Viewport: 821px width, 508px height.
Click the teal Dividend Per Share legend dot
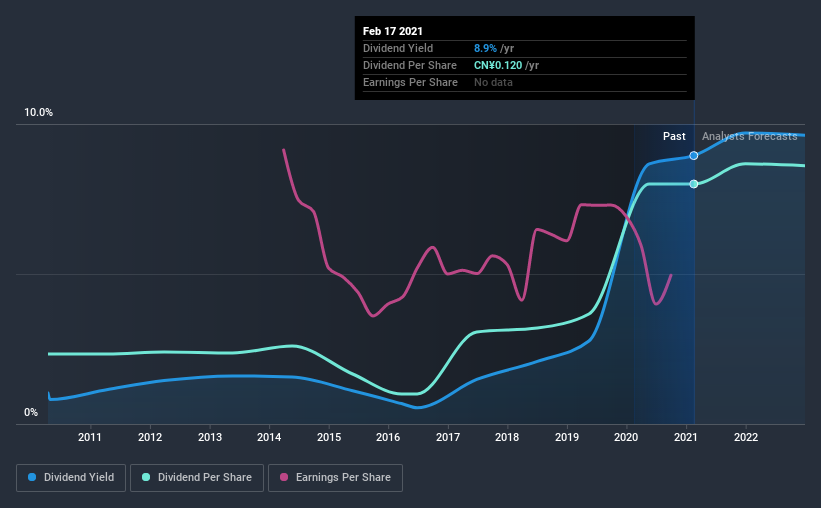[146, 477]
